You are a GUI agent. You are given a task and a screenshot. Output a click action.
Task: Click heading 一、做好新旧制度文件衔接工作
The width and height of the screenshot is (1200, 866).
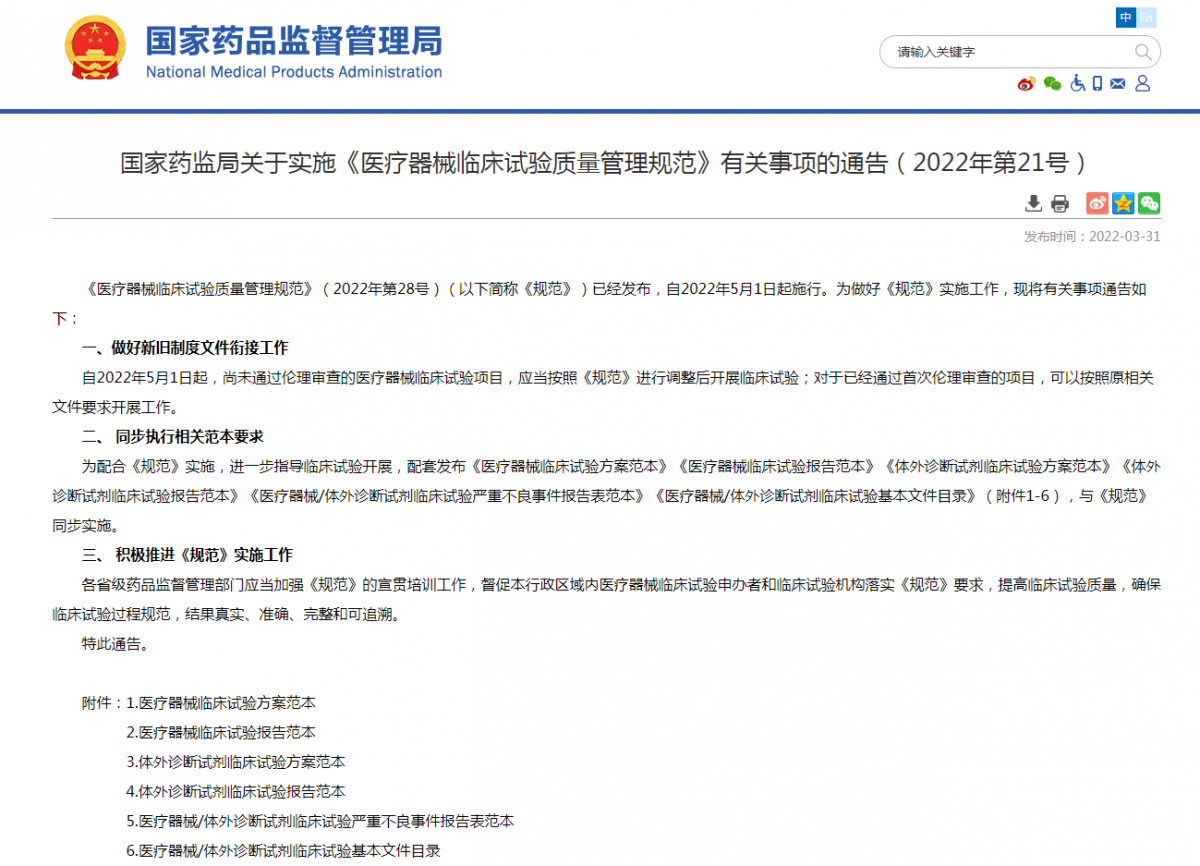(185, 348)
